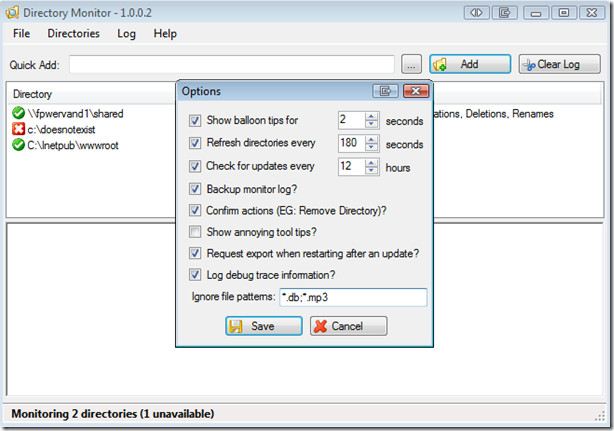
Task: Decrease update check hours down arrow
Action: coord(371,170)
